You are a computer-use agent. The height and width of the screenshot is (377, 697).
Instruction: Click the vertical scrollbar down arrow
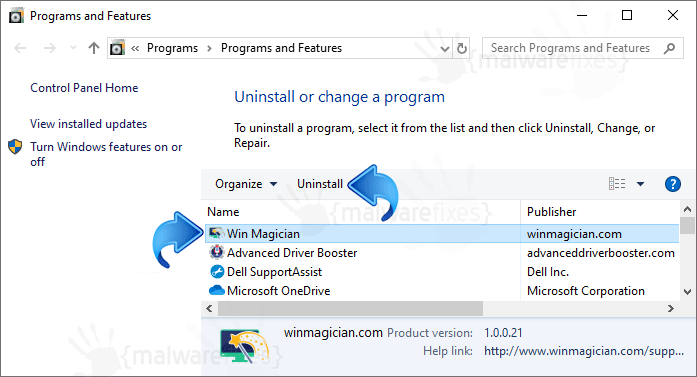(x=687, y=292)
